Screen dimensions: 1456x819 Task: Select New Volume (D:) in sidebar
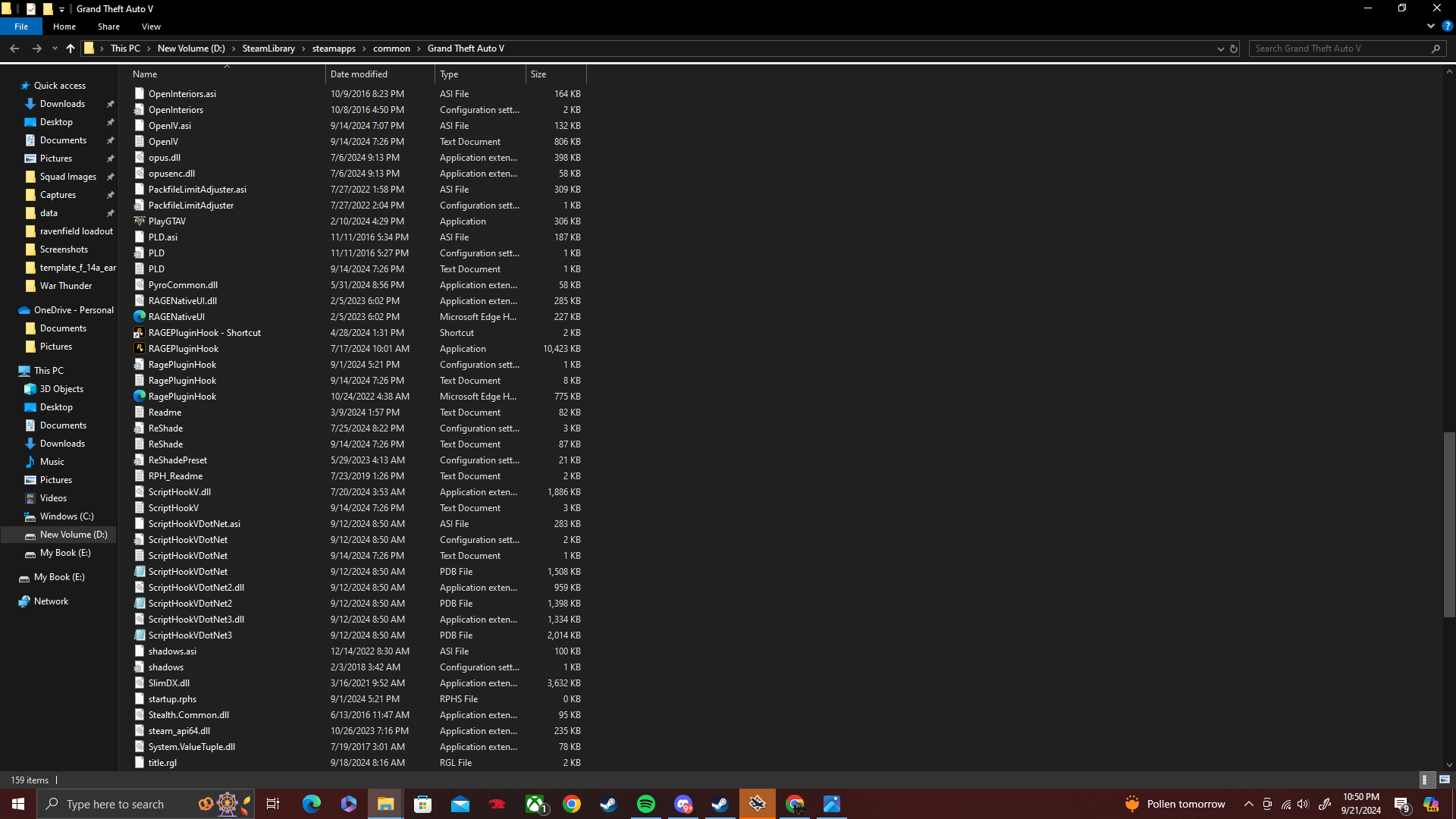click(x=74, y=535)
